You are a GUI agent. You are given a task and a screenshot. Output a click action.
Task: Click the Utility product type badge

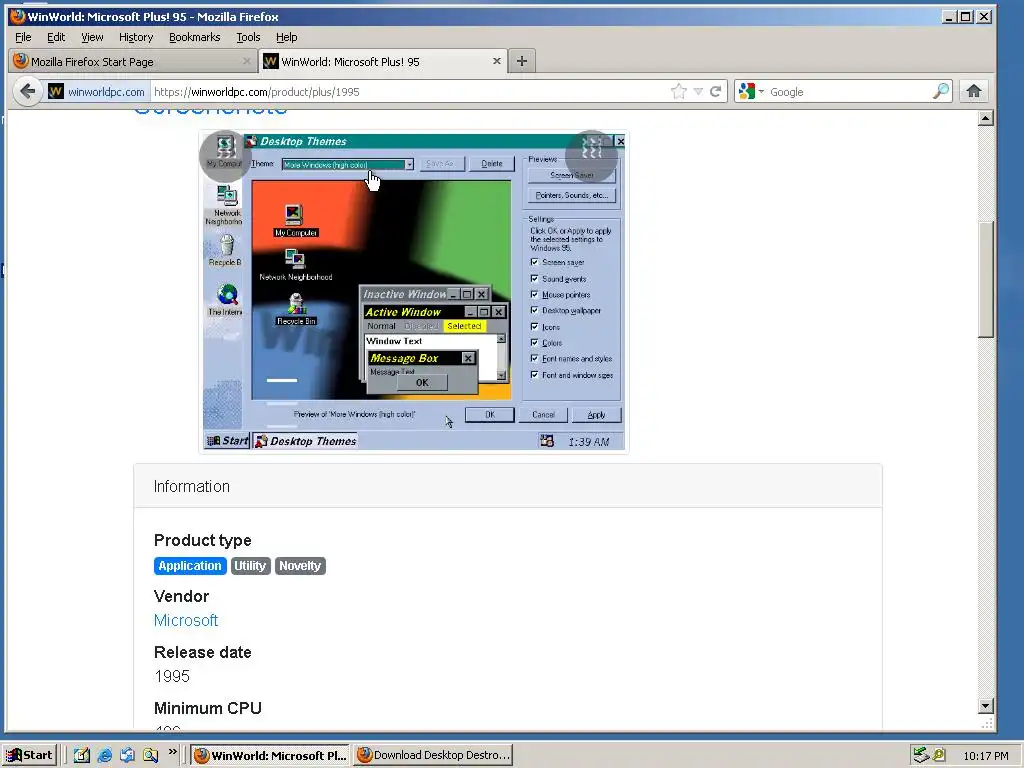[250, 566]
